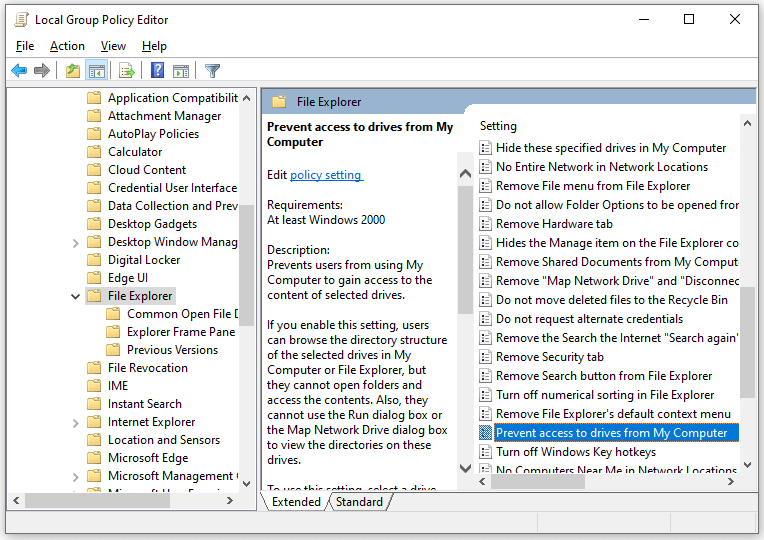Select Remove File Explorer's default context menu
764x540 pixels.
point(613,414)
